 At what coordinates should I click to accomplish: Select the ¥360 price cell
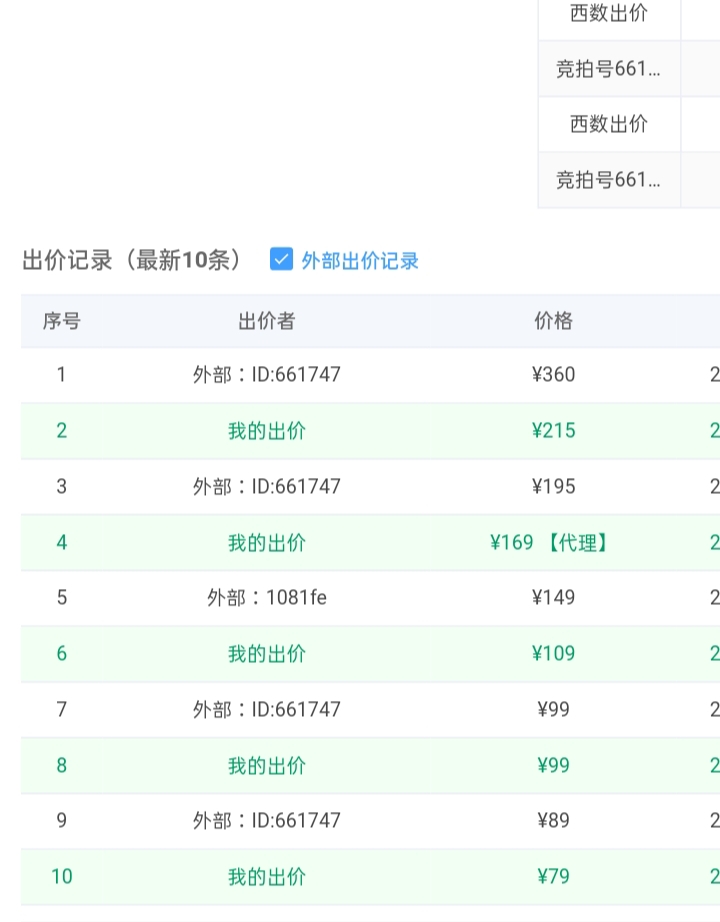coord(553,375)
